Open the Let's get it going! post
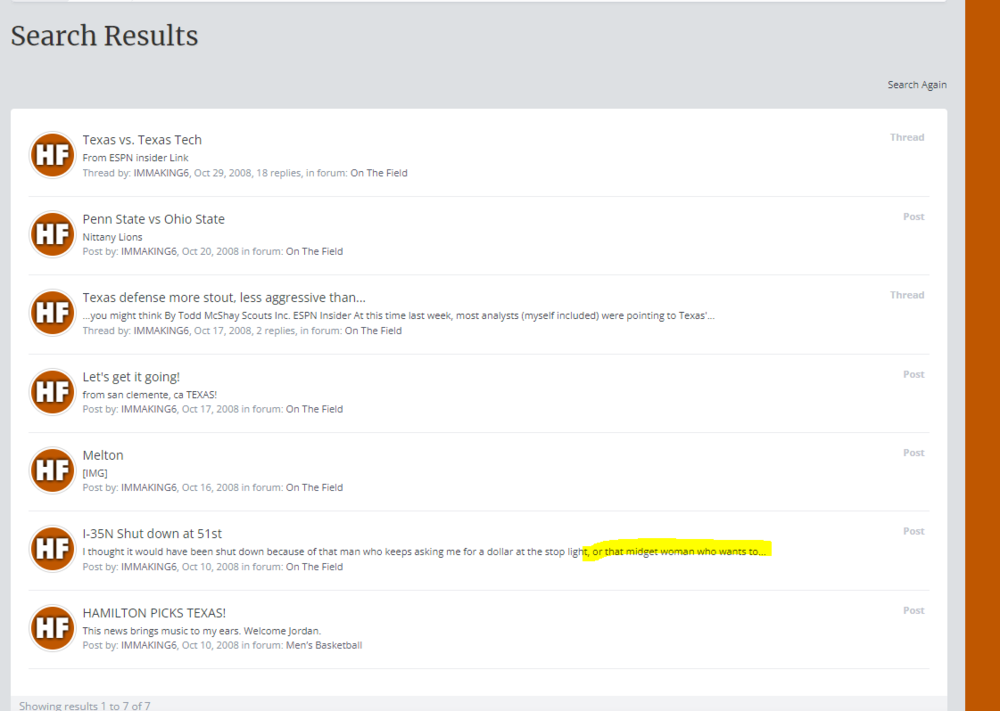 pos(131,377)
